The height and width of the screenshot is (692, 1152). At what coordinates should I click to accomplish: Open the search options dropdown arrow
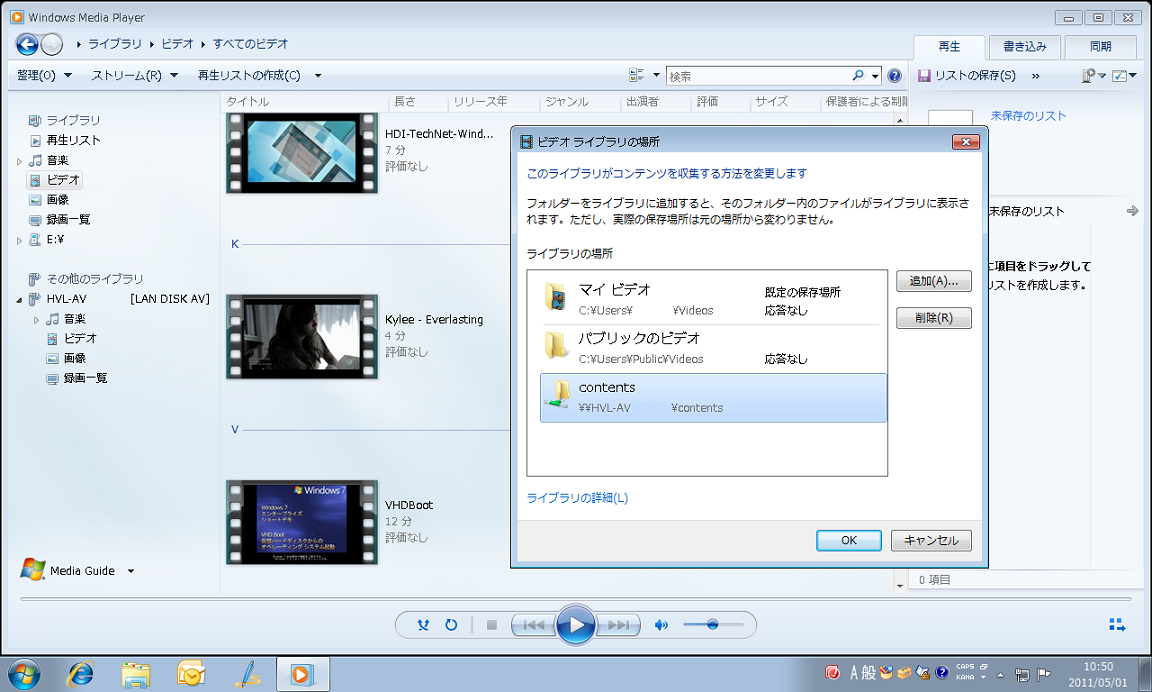(875, 76)
